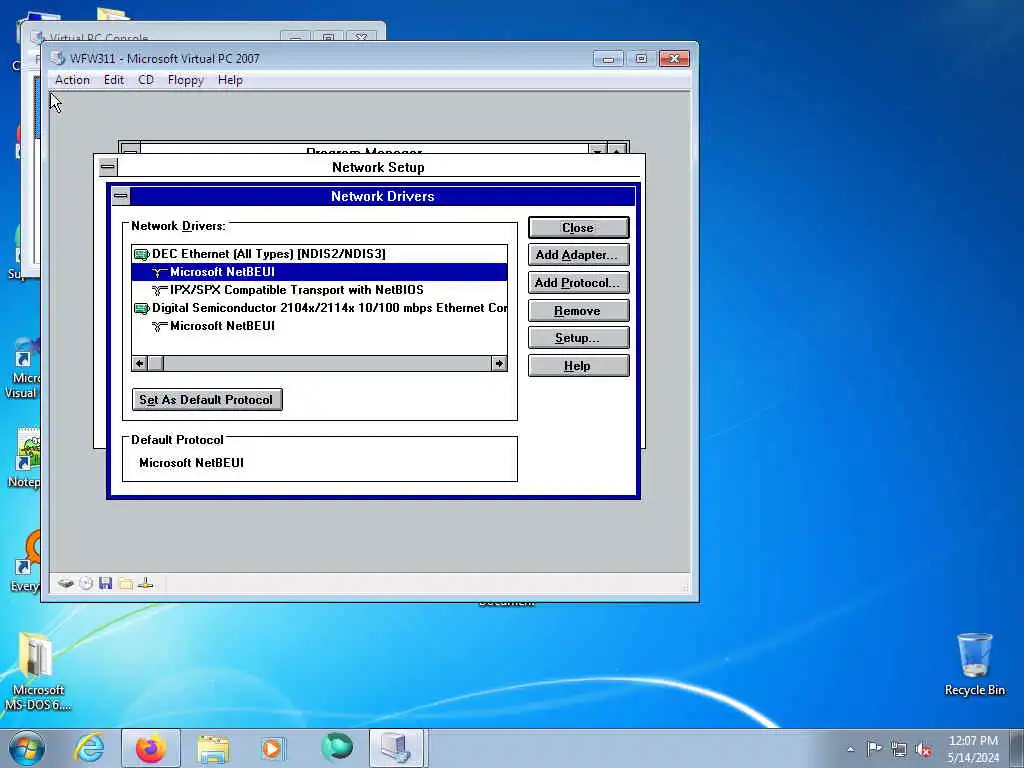
Task: Click driver list scroll right arrow
Action: [x=499, y=363]
